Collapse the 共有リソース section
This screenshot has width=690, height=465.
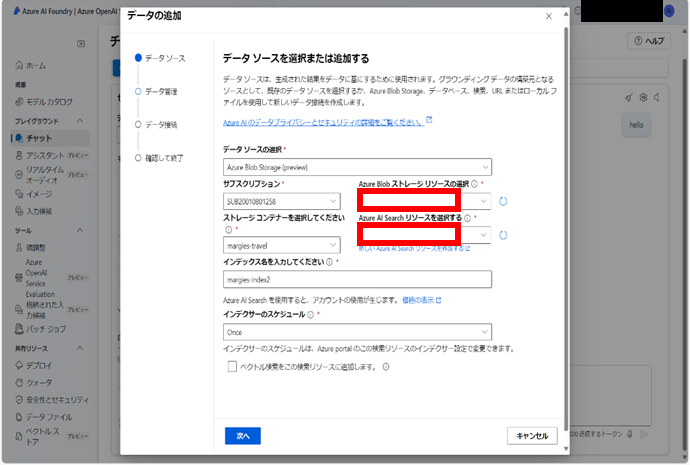tap(80, 348)
